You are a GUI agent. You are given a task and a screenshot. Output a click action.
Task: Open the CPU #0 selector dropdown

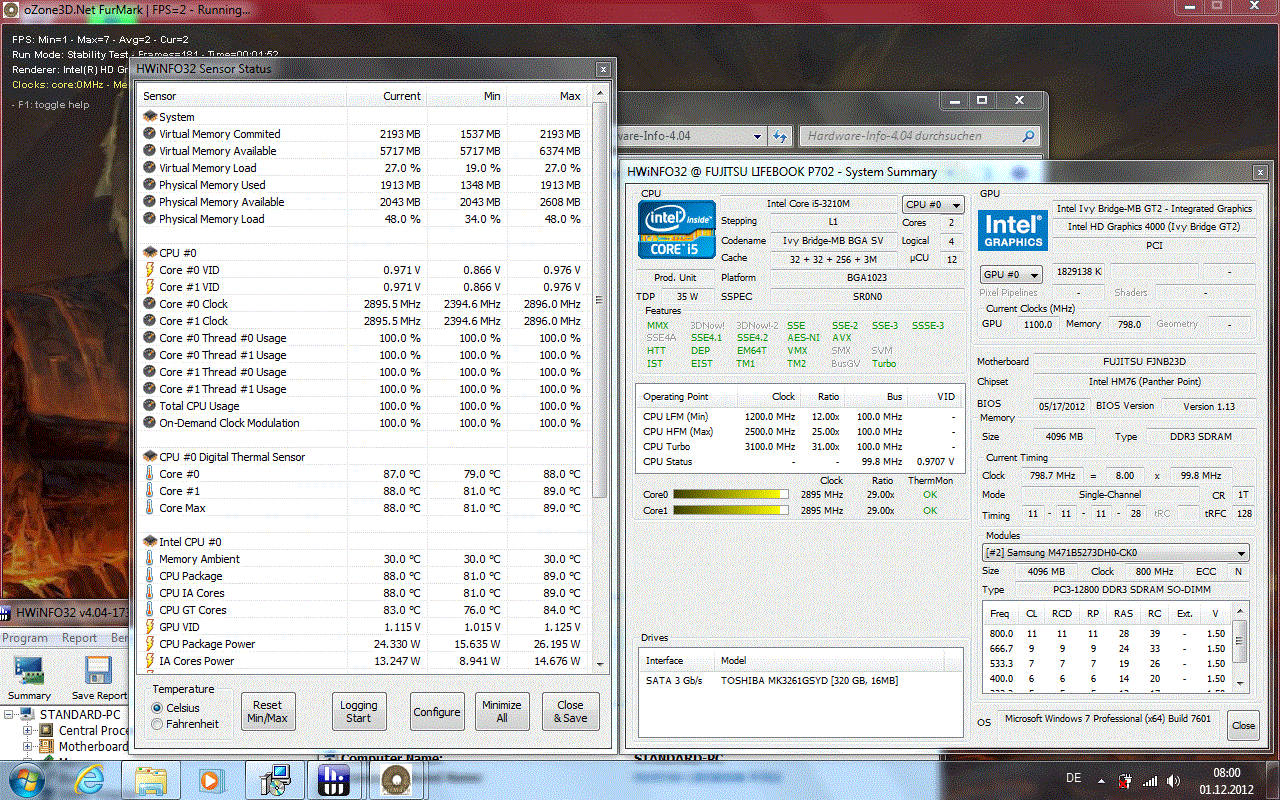point(933,204)
